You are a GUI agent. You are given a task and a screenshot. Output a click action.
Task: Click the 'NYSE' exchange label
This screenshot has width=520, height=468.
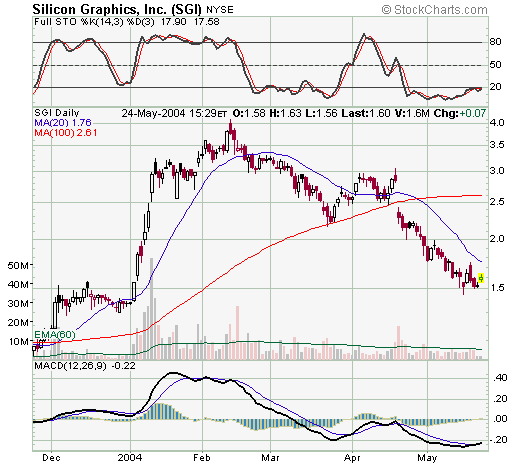pos(220,10)
